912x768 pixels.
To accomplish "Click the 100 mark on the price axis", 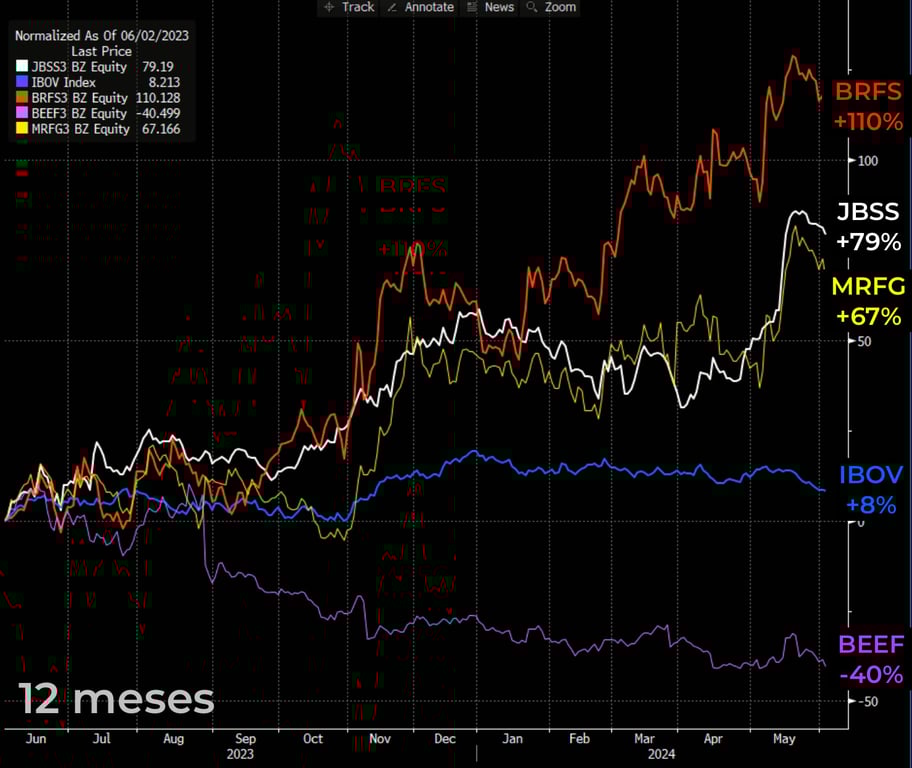I will [x=868, y=161].
